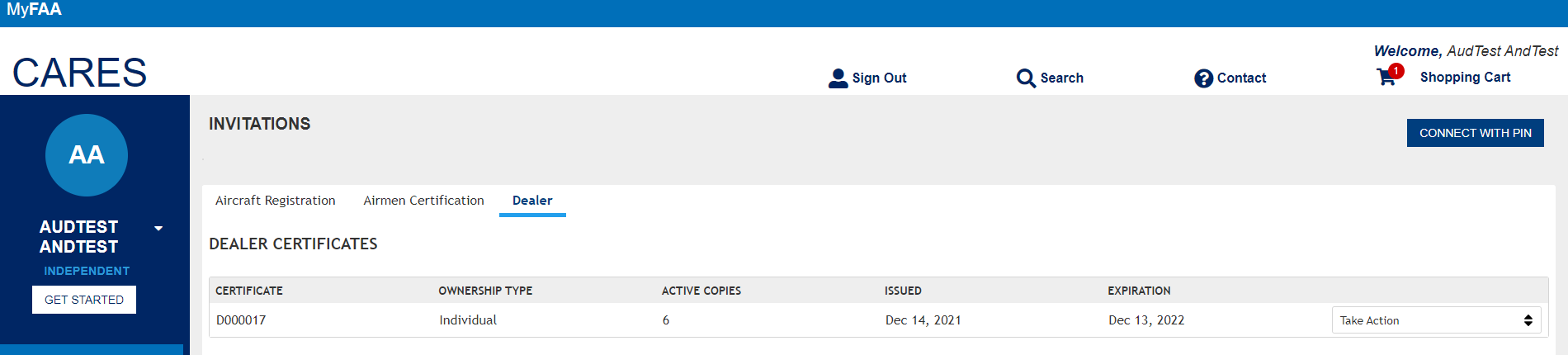Switch to Aircraft Registration tab
Image resolution: width=1568 pixels, height=355 pixels.
pyautogui.click(x=275, y=201)
